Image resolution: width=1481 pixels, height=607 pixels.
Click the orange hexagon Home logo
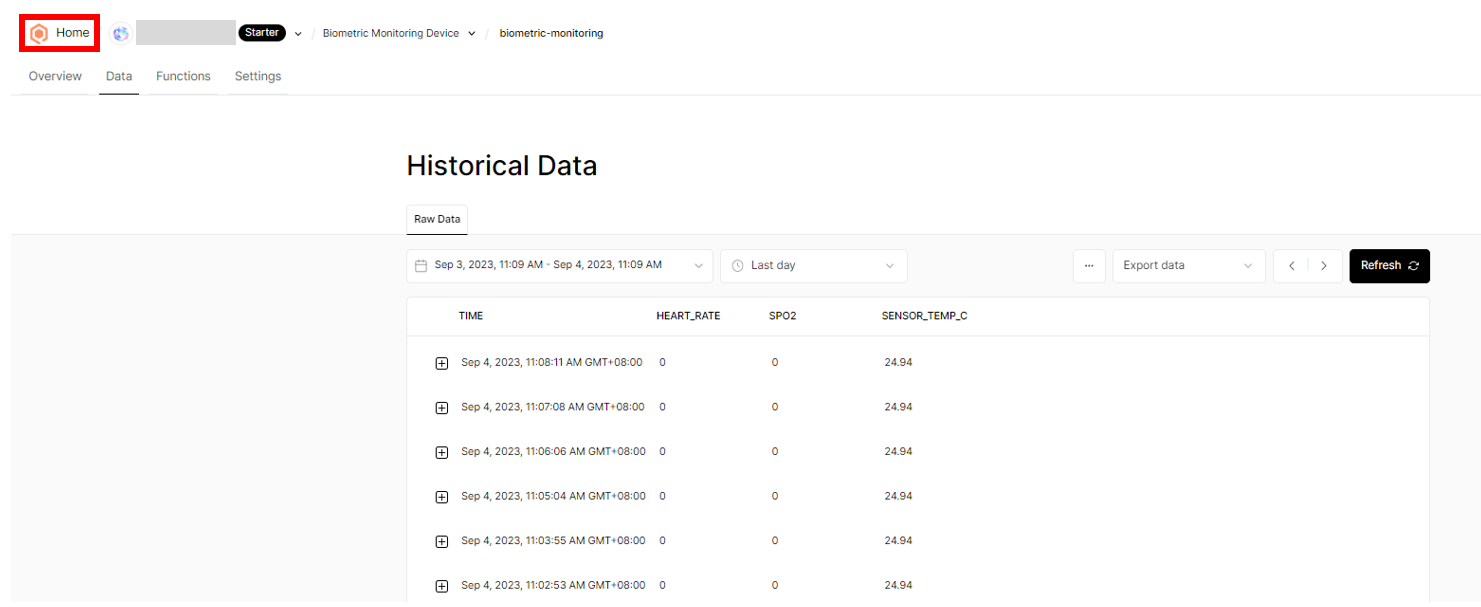click(39, 33)
